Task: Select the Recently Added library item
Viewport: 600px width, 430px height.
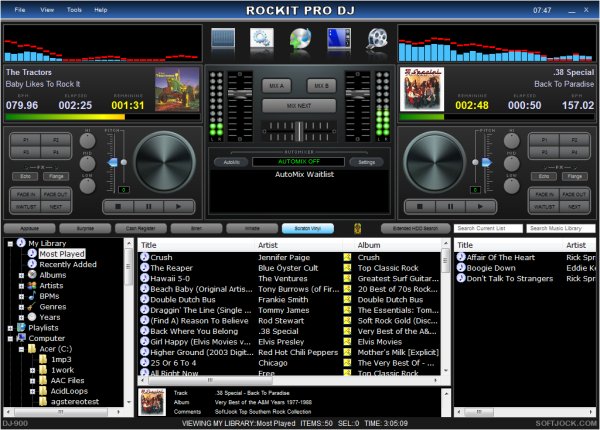Action: click(68, 264)
